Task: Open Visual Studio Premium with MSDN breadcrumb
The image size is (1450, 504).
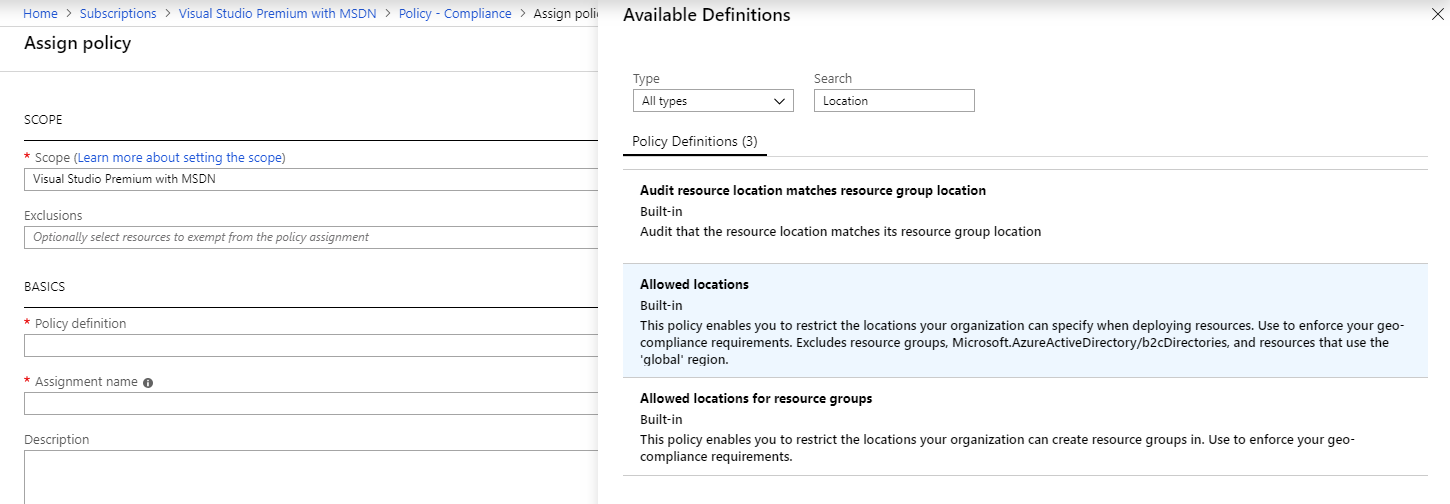Action: (277, 14)
